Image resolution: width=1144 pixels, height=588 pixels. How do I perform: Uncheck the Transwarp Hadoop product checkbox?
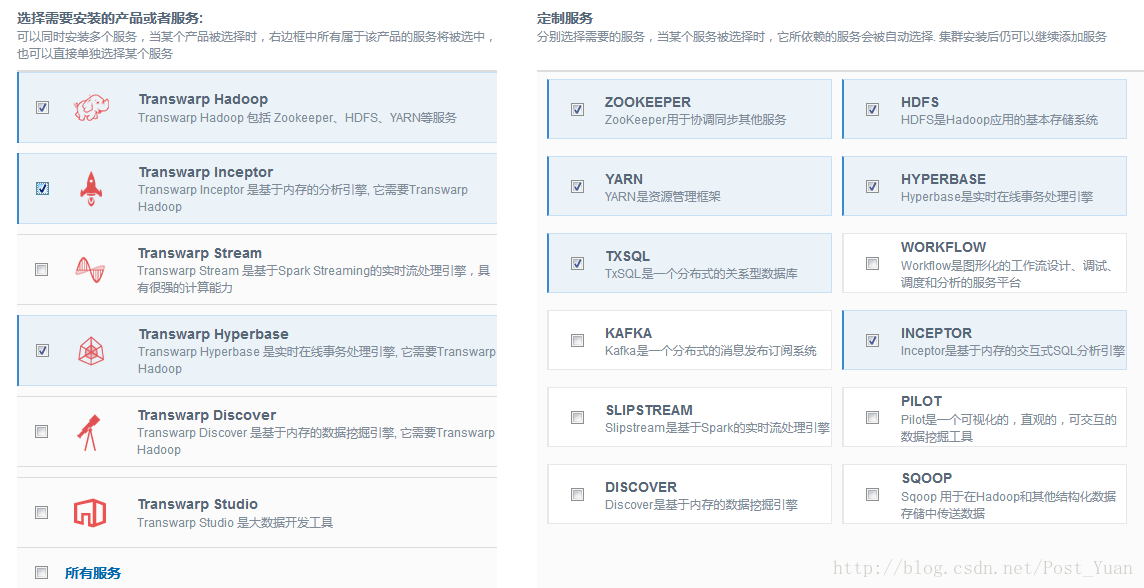(42, 107)
